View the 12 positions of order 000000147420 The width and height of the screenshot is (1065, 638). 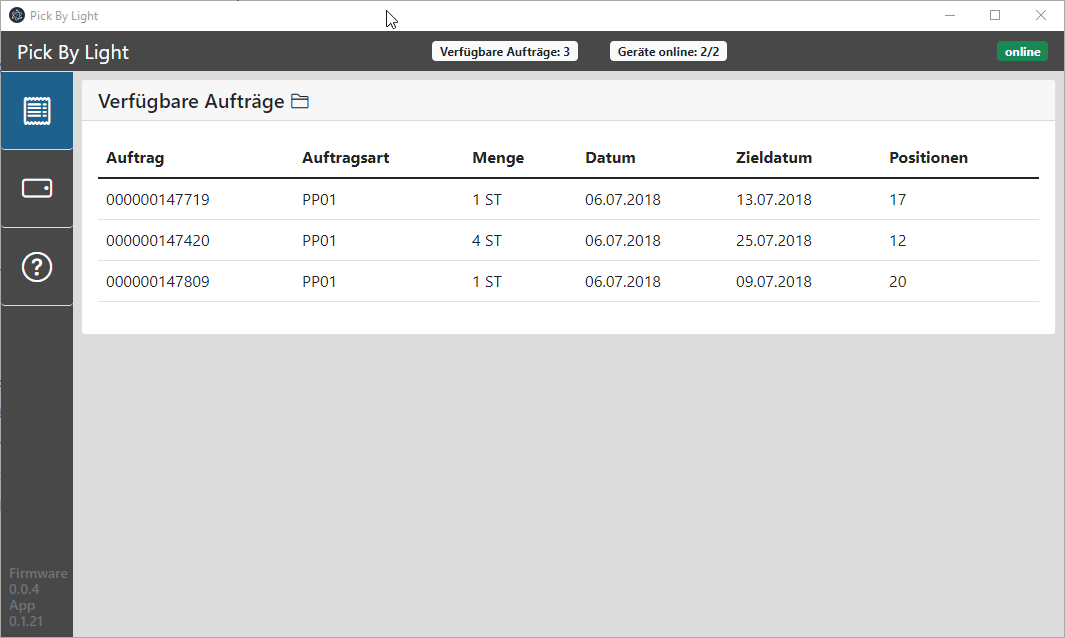897,240
